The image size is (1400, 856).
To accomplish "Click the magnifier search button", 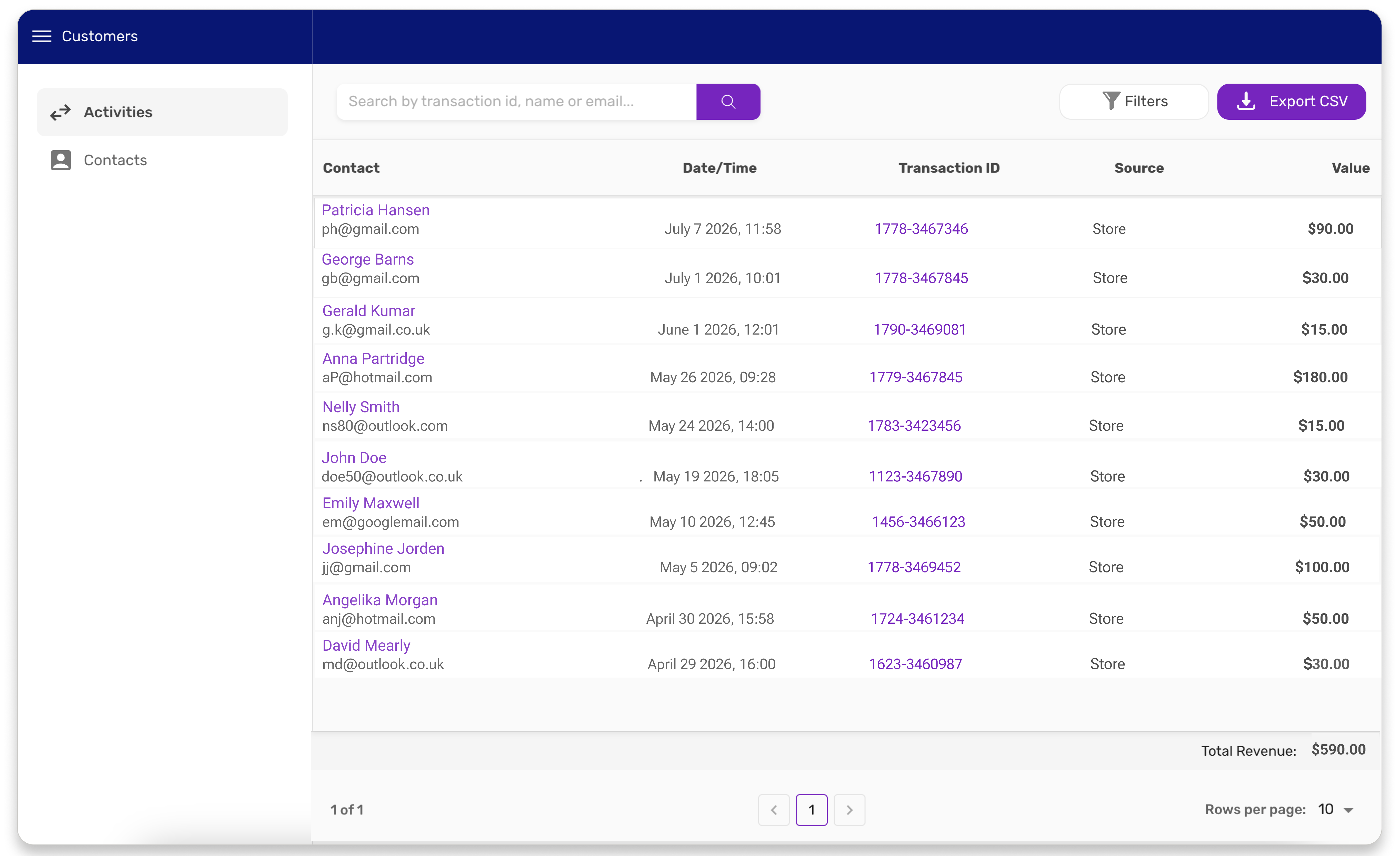I will (x=728, y=102).
